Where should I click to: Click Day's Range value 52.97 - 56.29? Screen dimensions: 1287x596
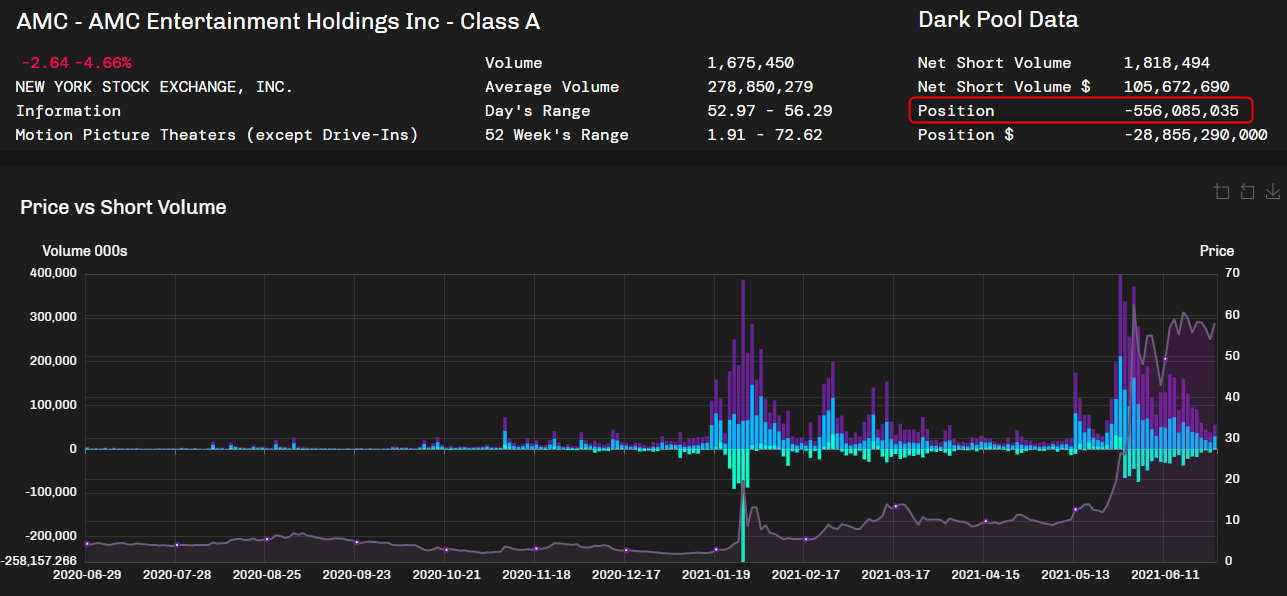point(770,111)
